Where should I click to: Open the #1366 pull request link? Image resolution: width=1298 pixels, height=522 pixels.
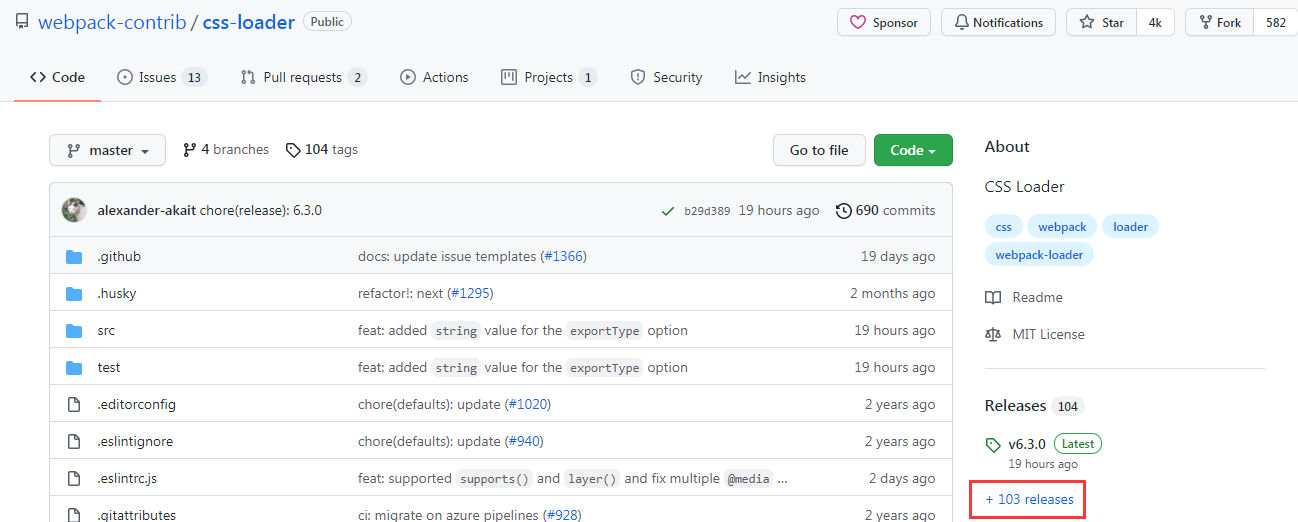pyautogui.click(x=564, y=256)
